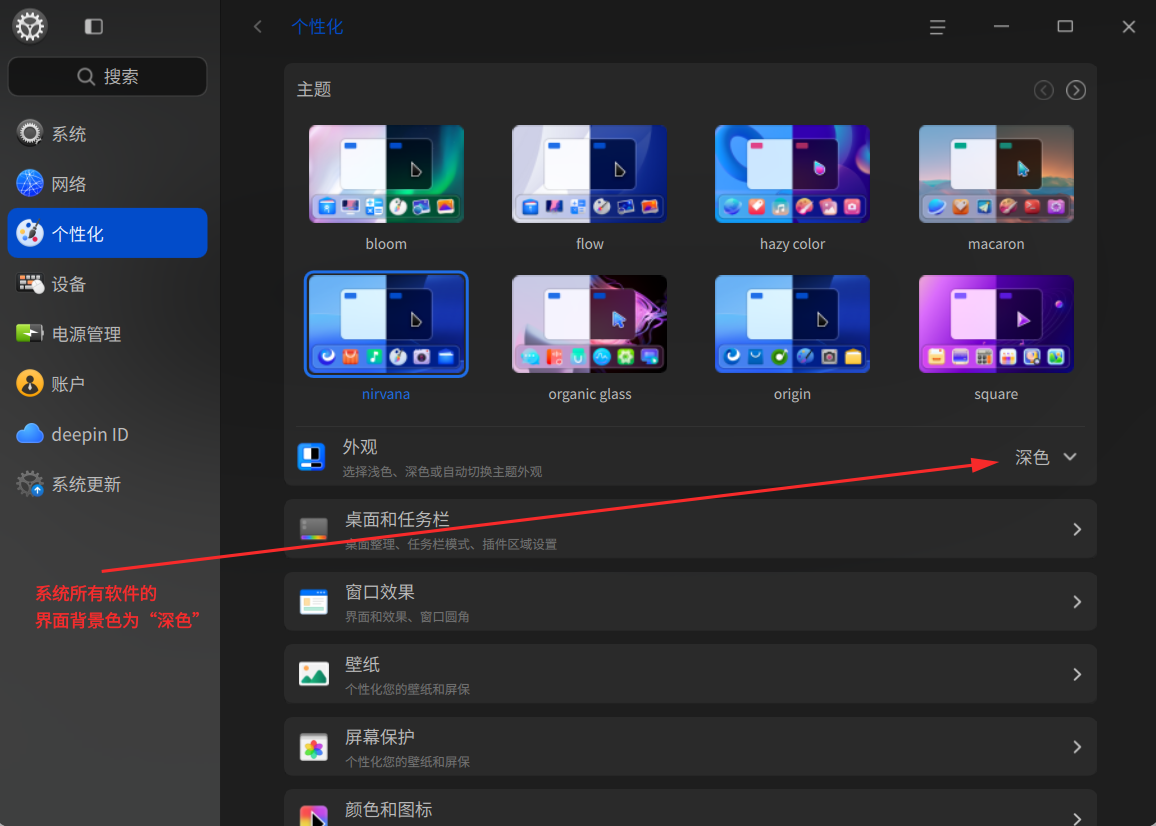The height and width of the screenshot is (826, 1156).
Task: Choose the organic glass theme thumbnail
Action: [x=590, y=324]
